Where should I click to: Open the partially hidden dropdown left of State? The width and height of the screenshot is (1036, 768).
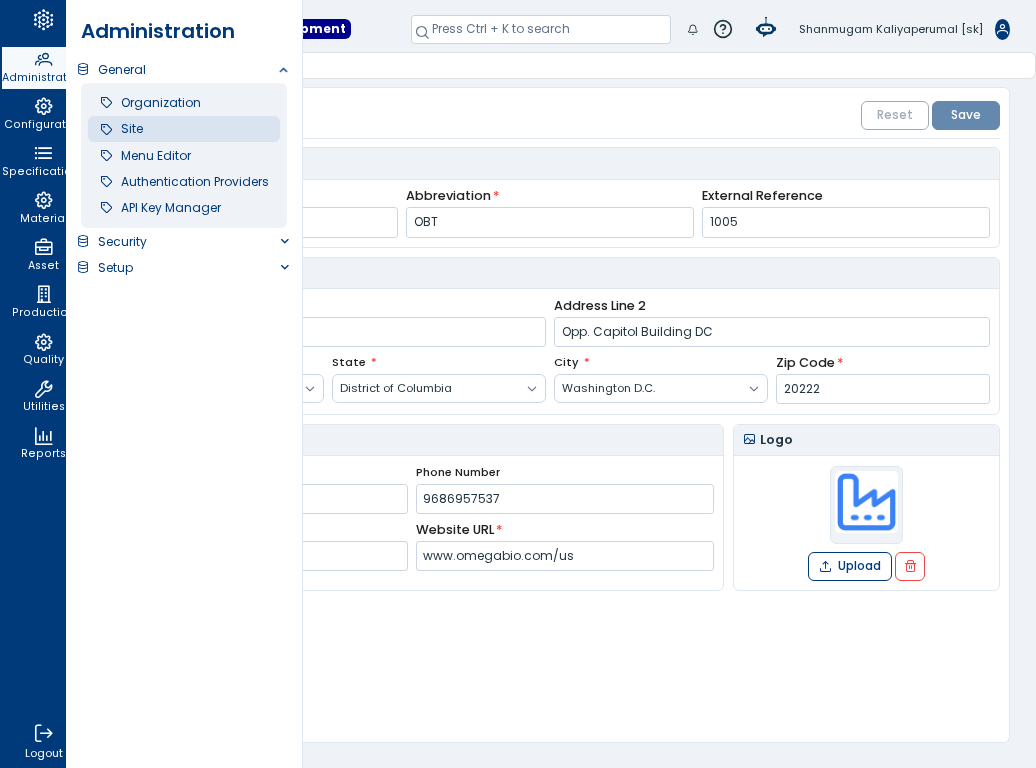click(x=313, y=389)
